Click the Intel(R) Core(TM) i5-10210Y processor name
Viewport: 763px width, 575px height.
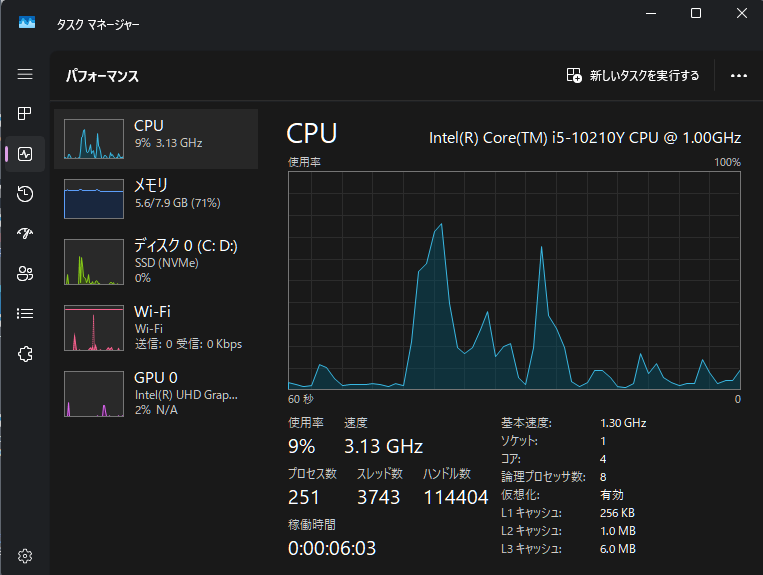(x=585, y=138)
